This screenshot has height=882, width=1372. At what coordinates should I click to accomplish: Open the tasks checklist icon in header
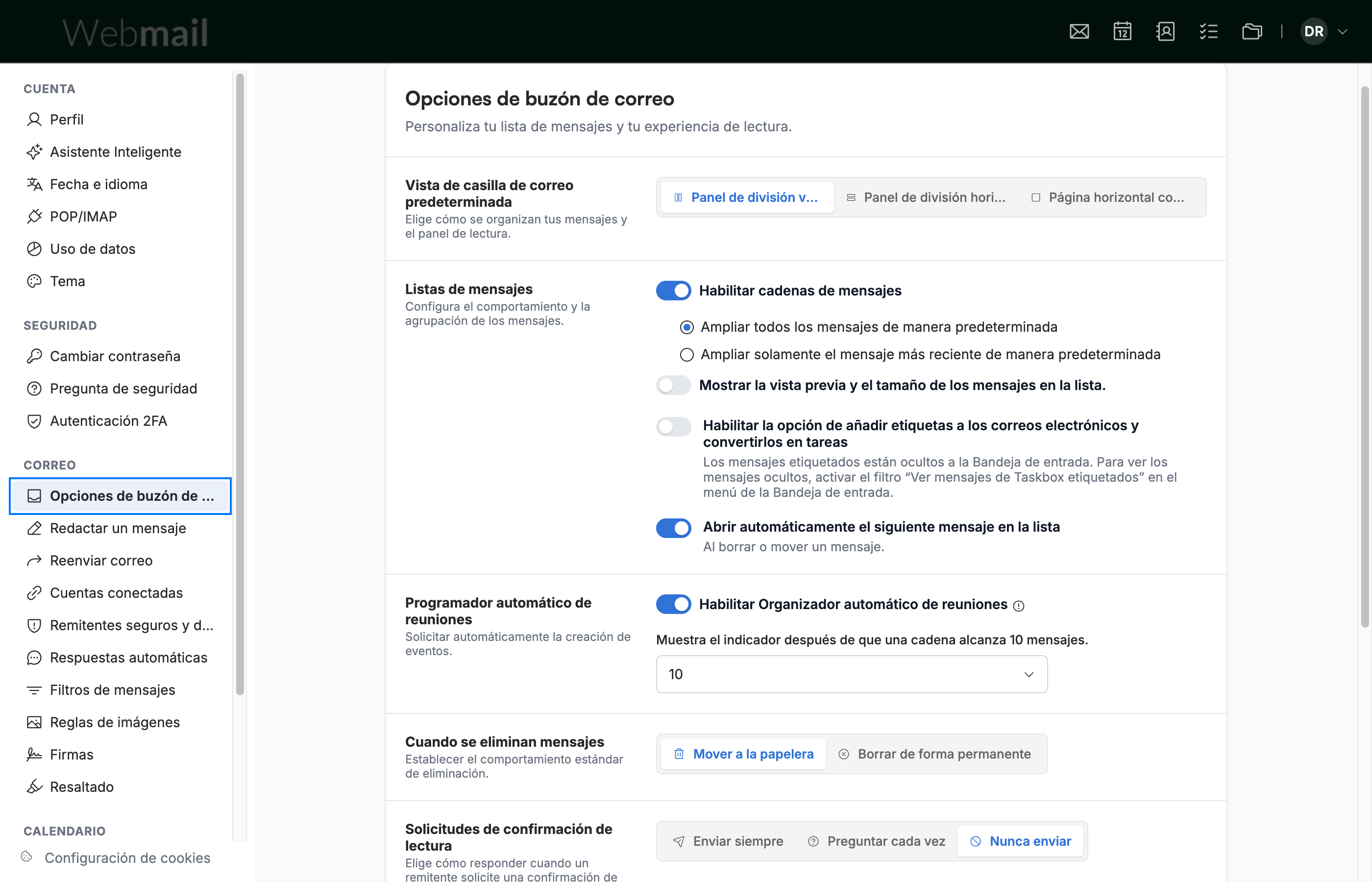(1208, 31)
